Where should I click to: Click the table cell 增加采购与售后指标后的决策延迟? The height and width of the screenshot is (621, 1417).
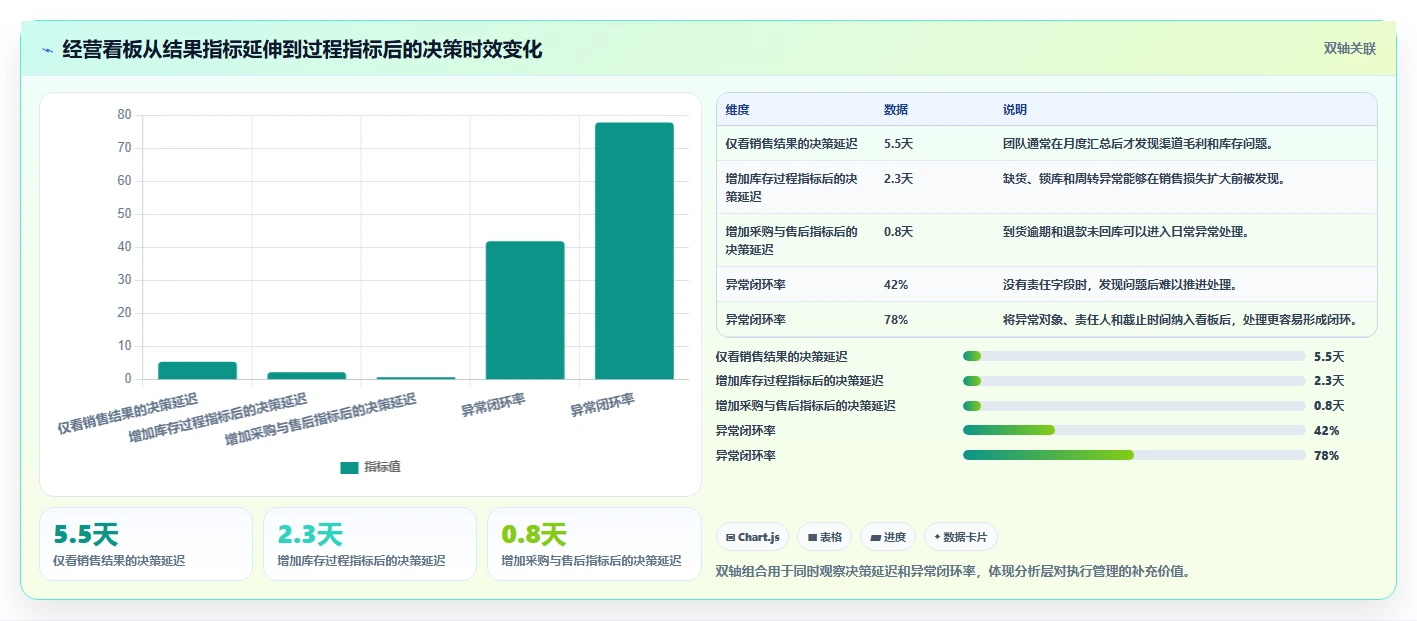click(791, 240)
